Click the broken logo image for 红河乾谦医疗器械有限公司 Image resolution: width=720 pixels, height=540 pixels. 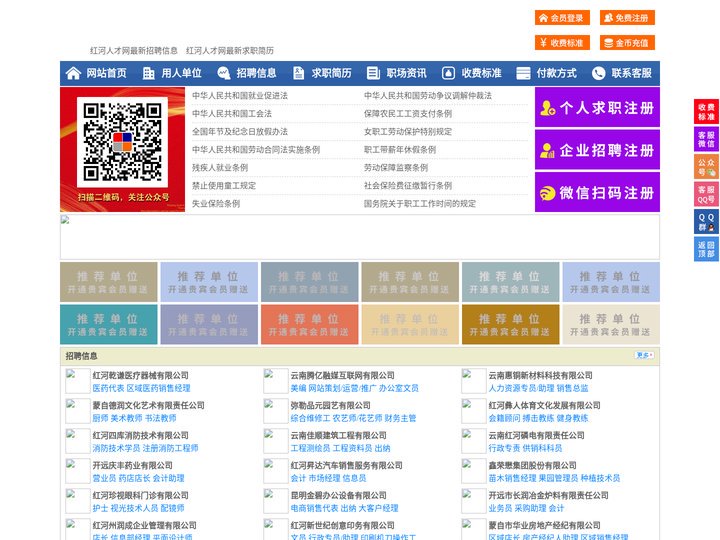(x=78, y=381)
